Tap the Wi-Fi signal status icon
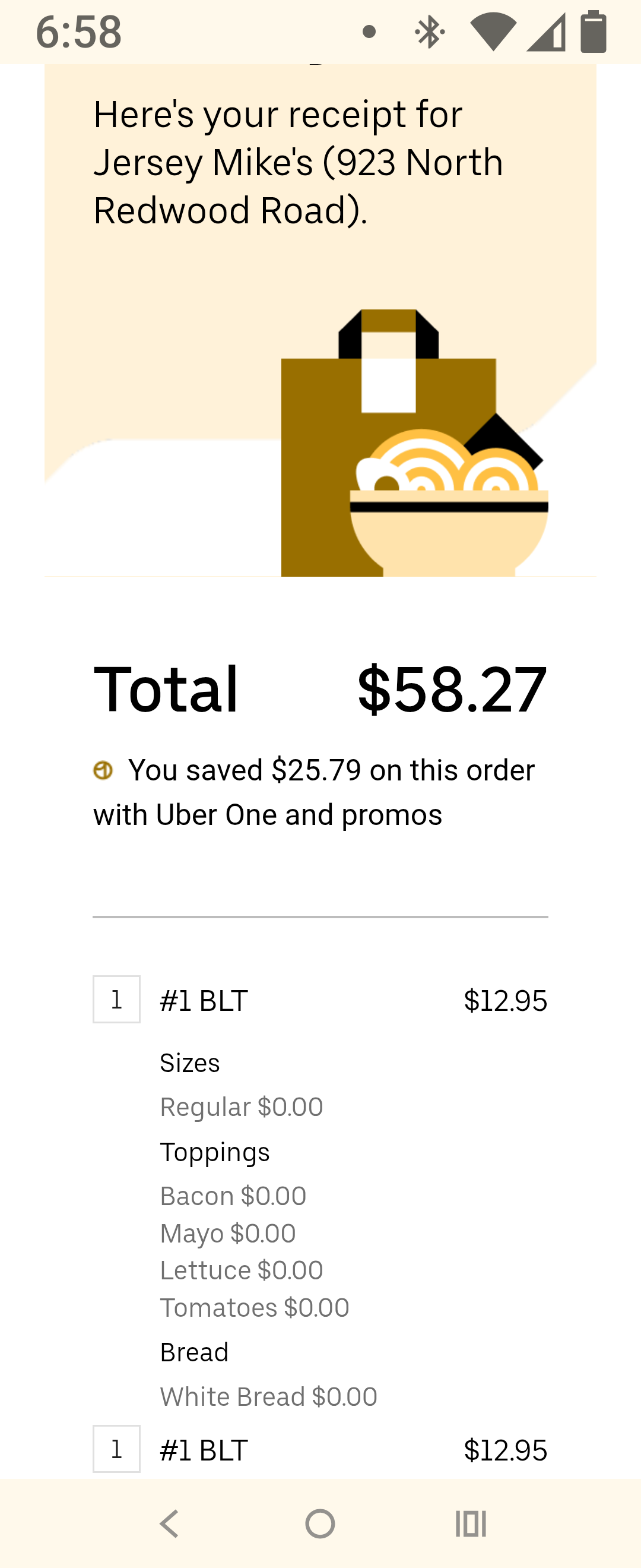641x1568 pixels. coord(493,31)
